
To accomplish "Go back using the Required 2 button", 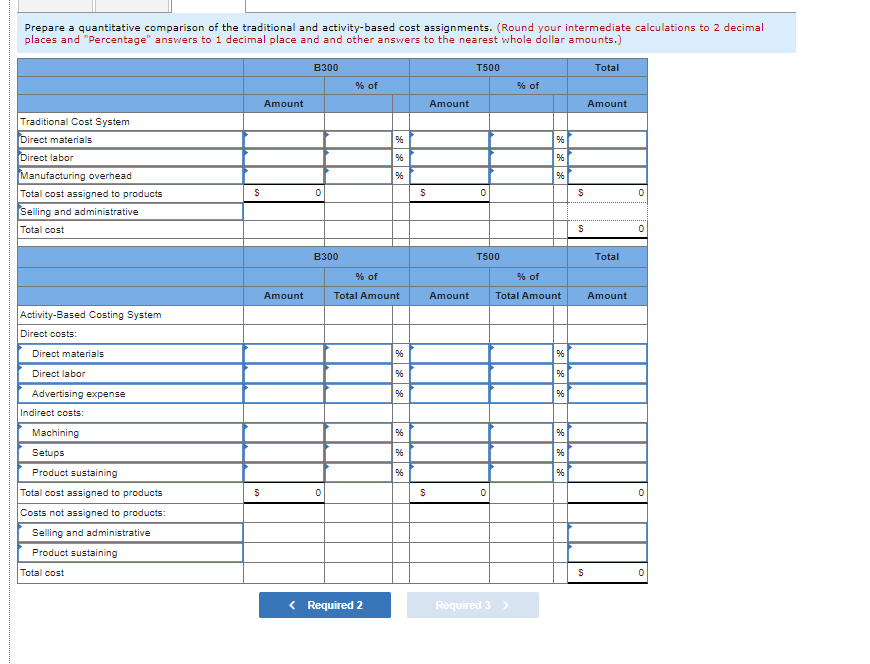I will pos(325,605).
